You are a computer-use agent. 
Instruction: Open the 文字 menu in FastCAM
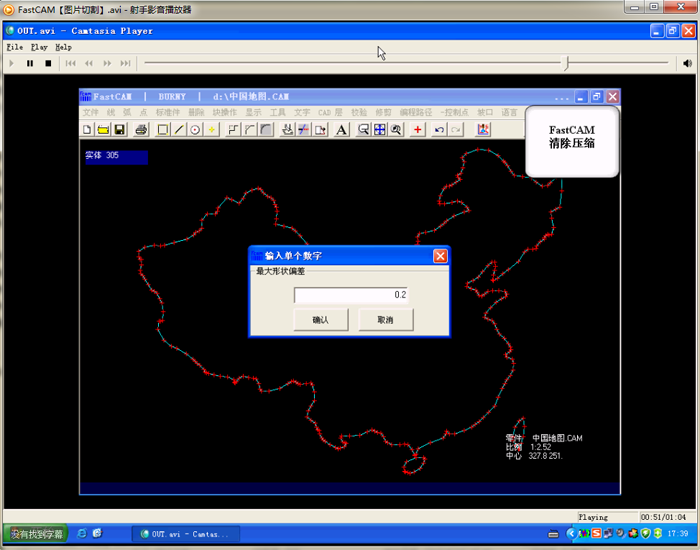pos(302,112)
